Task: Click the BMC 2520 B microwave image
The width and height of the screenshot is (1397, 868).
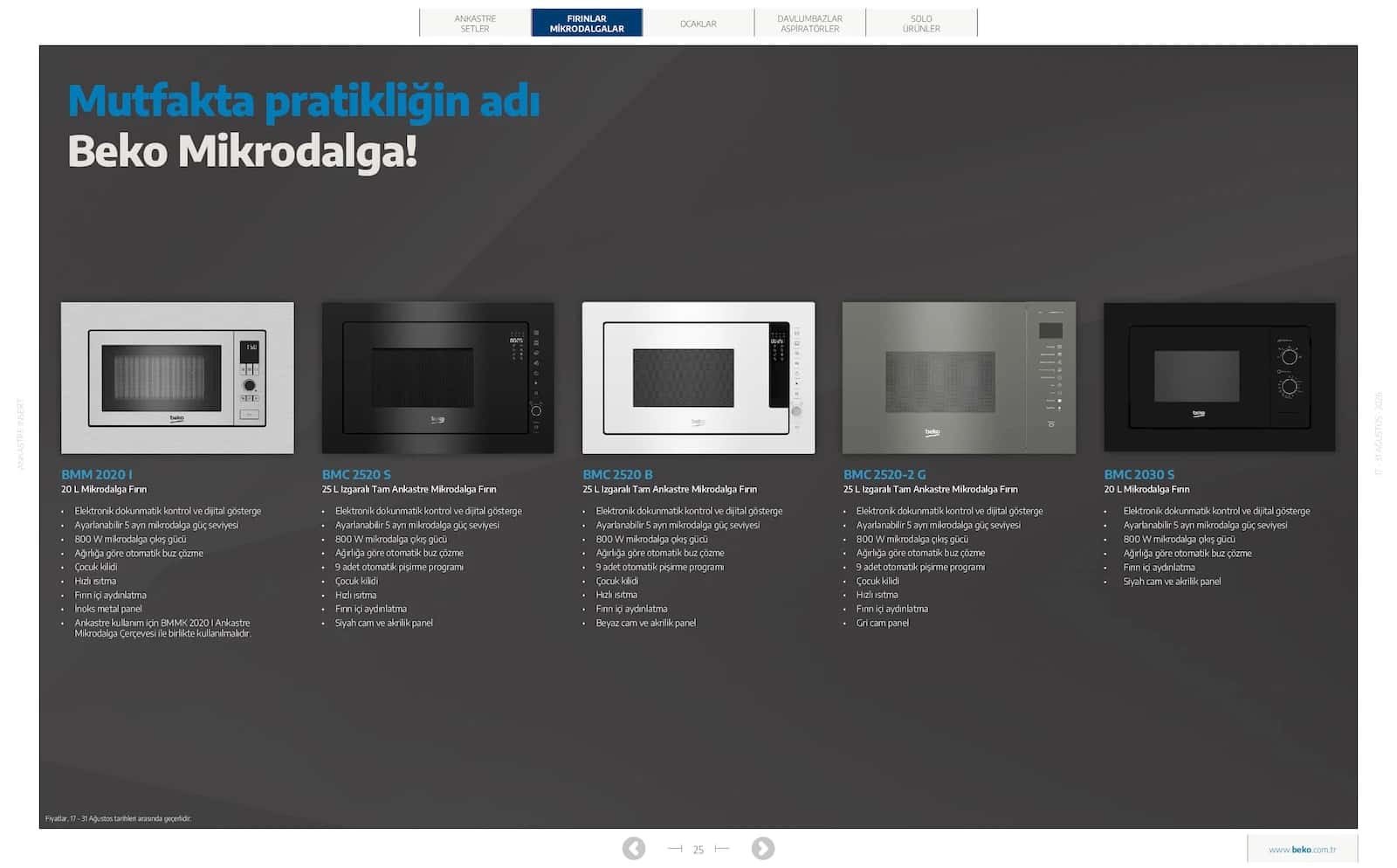Action: [698, 378]
